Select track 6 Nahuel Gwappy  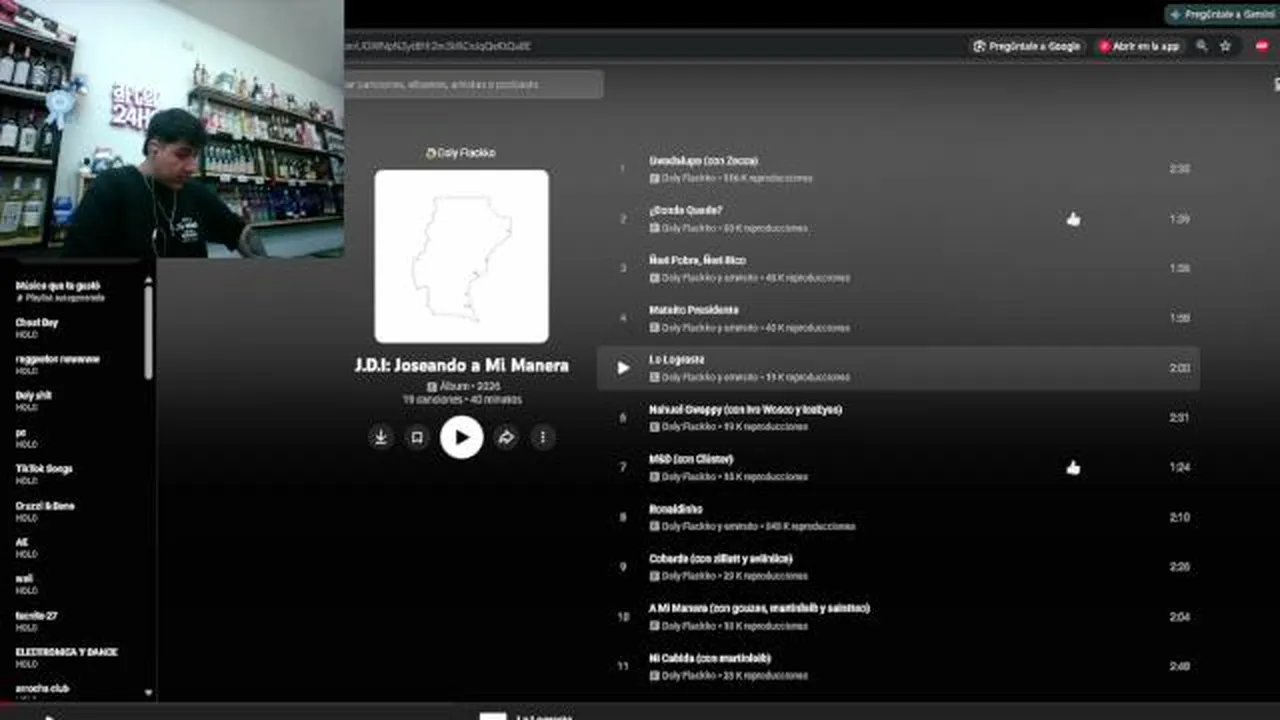(x=898, y=418)
